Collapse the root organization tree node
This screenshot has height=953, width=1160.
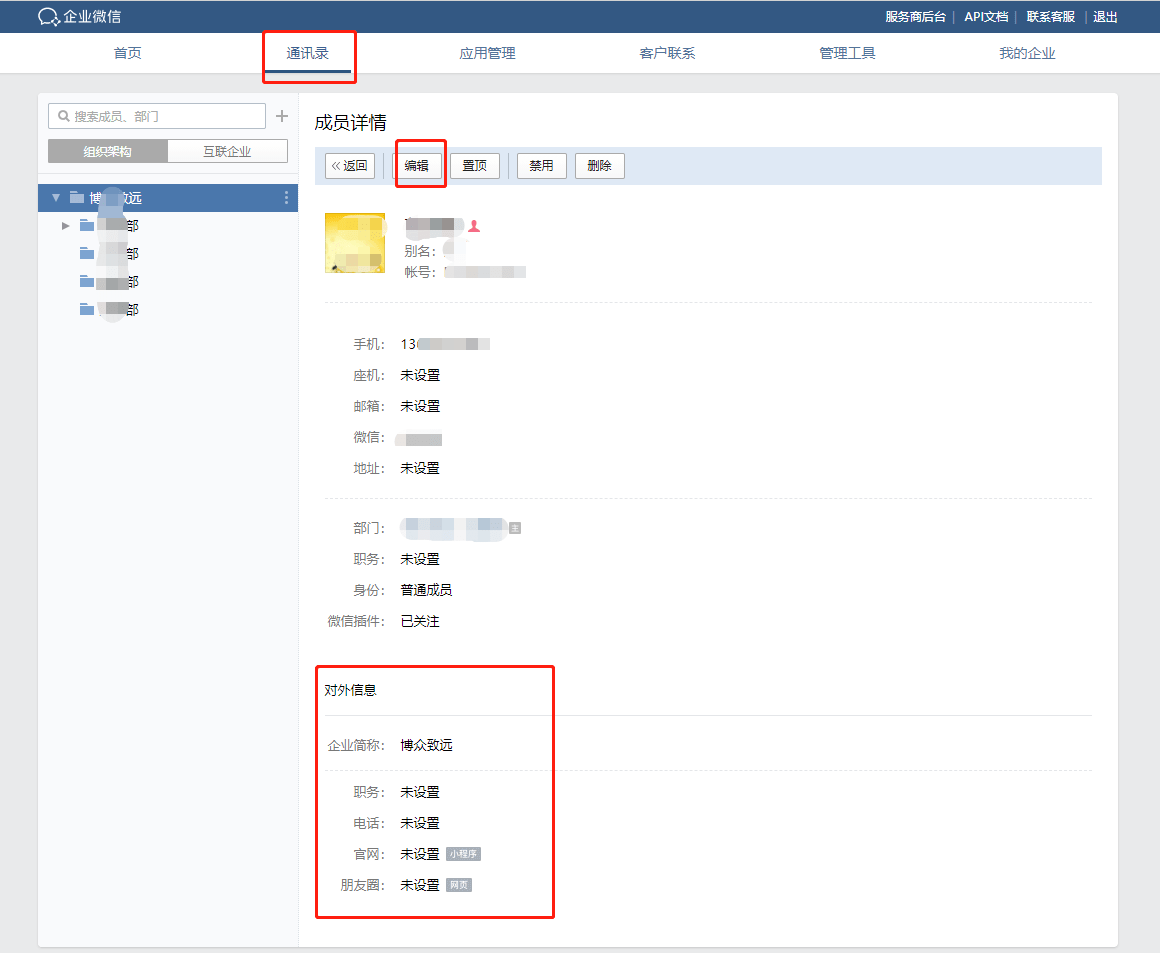click(x=56, y=198)
